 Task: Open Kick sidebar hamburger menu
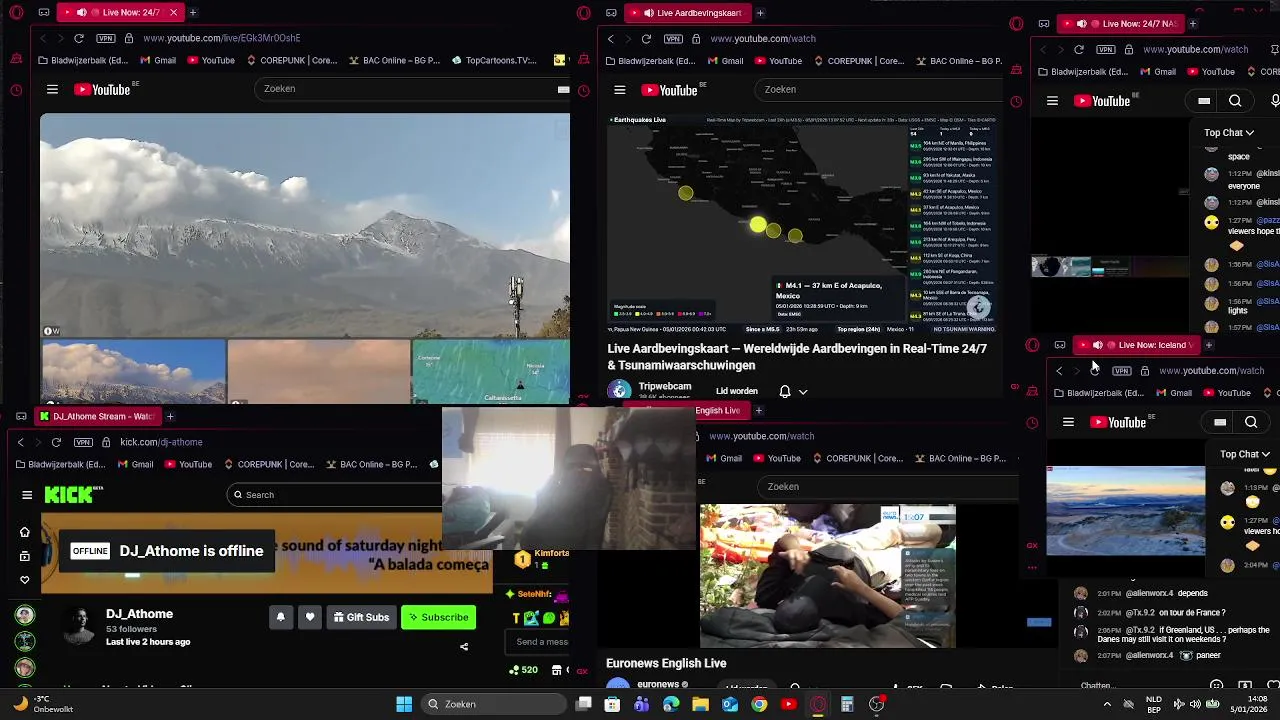click(27, 494)
